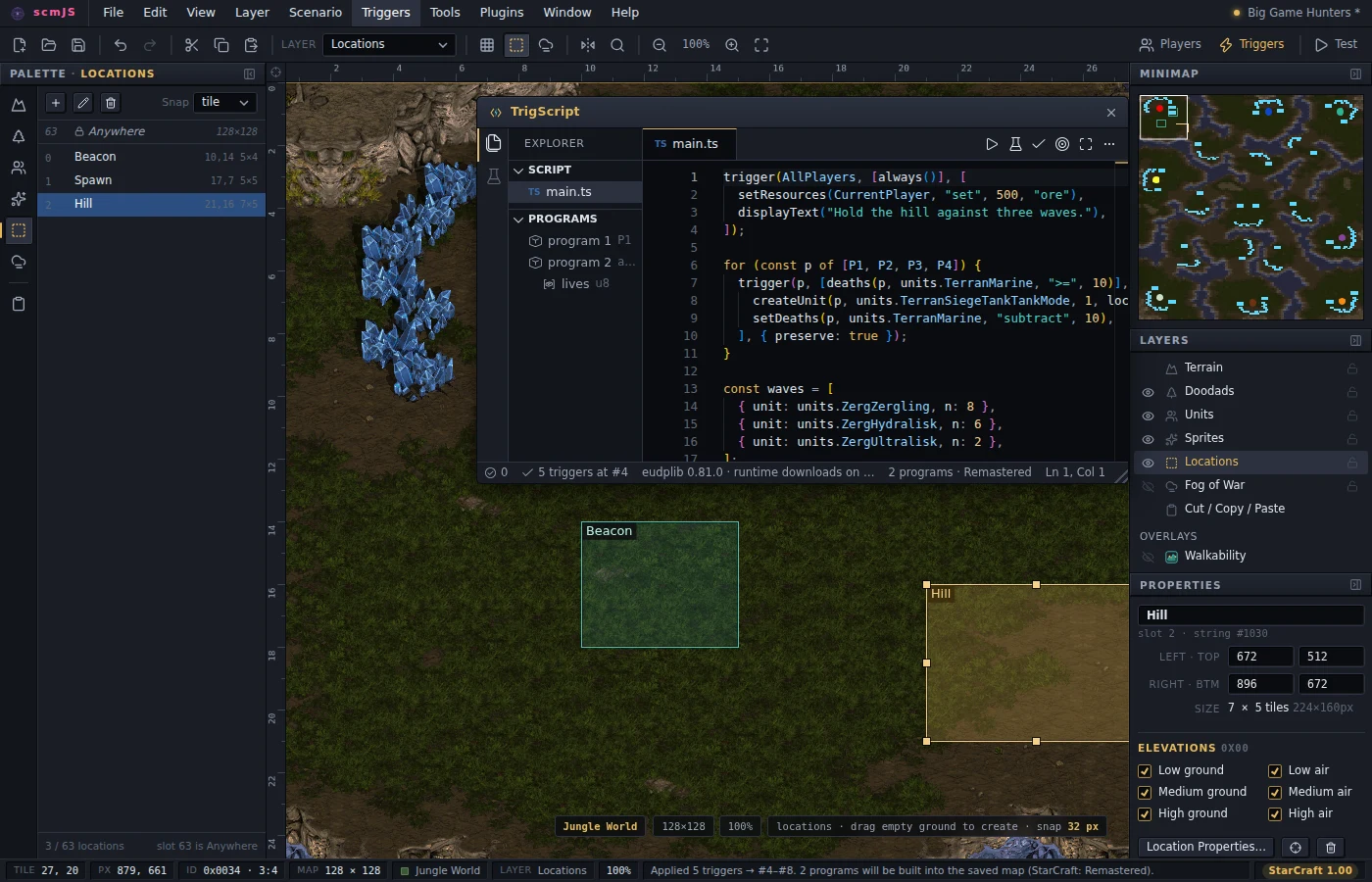Open the TrigScript more options menu

tap(1109, 144)
